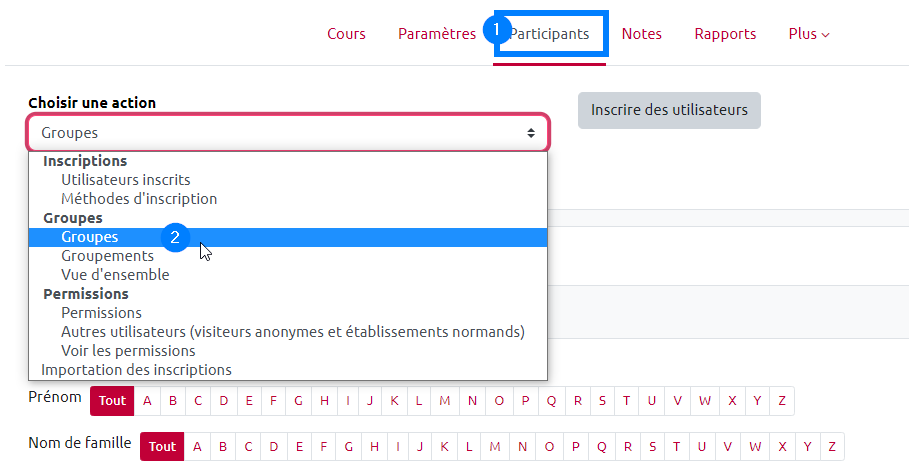
Task: Open the Notes tab
Action: [641, 34]
